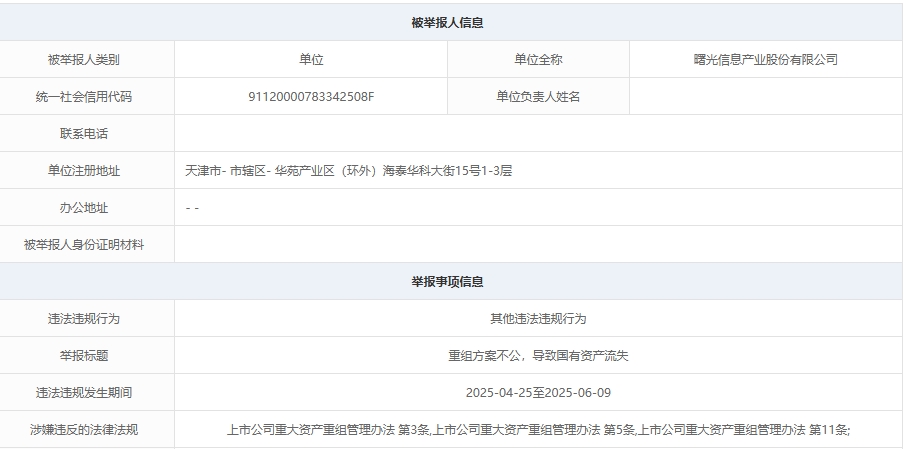Click the 联系电话 label
Image resolution: width=905 pixels, height=449 pixels.
pos(84,133)
